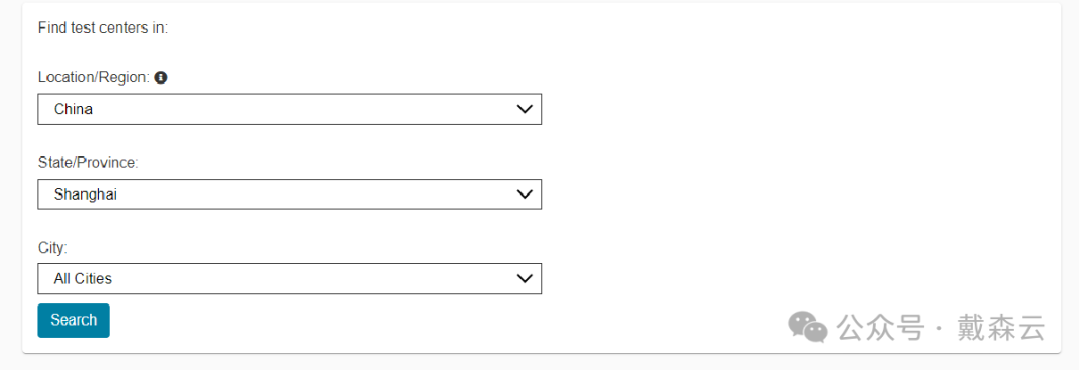This screenshot has height=370, width=1080.
Task: Select the Shanghai text in the province field
Action: tap(85, 195)
